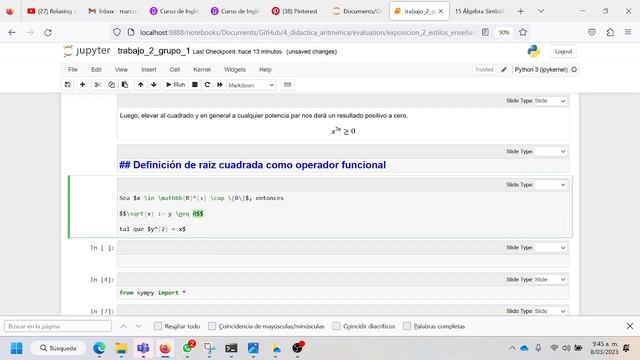The width and height of the screenshot is (640, 360).
Task: Click the 90% zoom level indicator
Action: click(504, 32)
